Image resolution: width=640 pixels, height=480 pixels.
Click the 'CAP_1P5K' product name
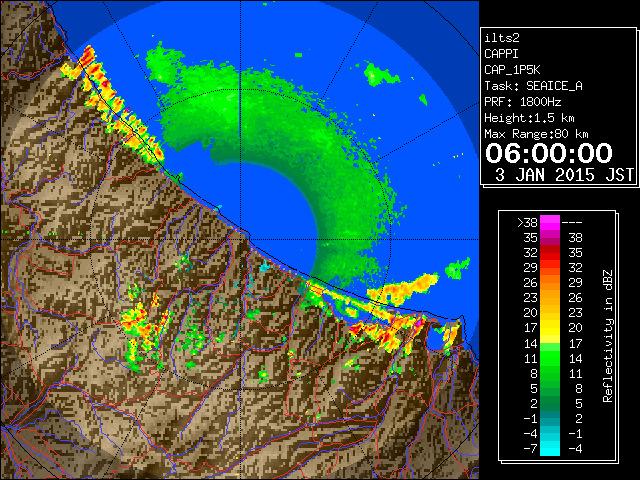tap(512, 70)
